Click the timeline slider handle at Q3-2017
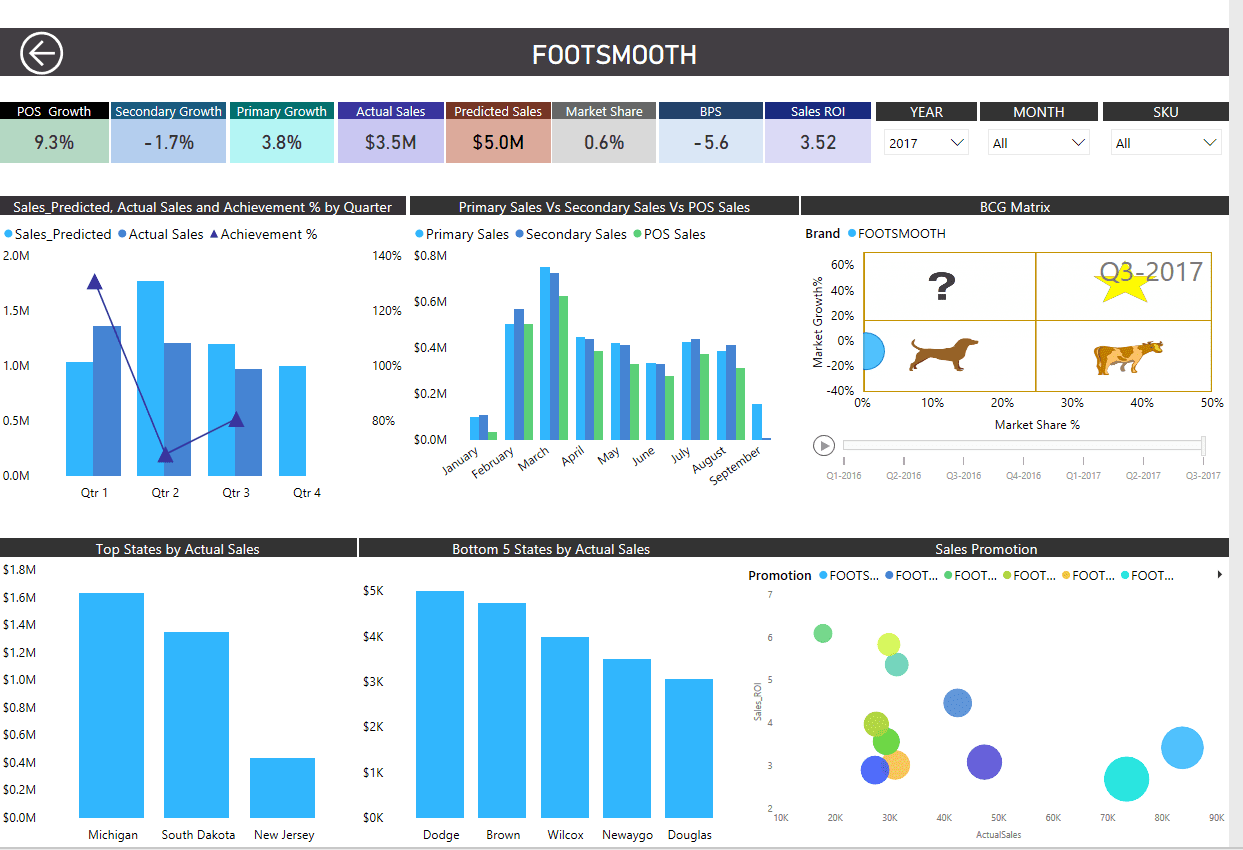This screenshot has height=850, width=1243. (1202, 444)
